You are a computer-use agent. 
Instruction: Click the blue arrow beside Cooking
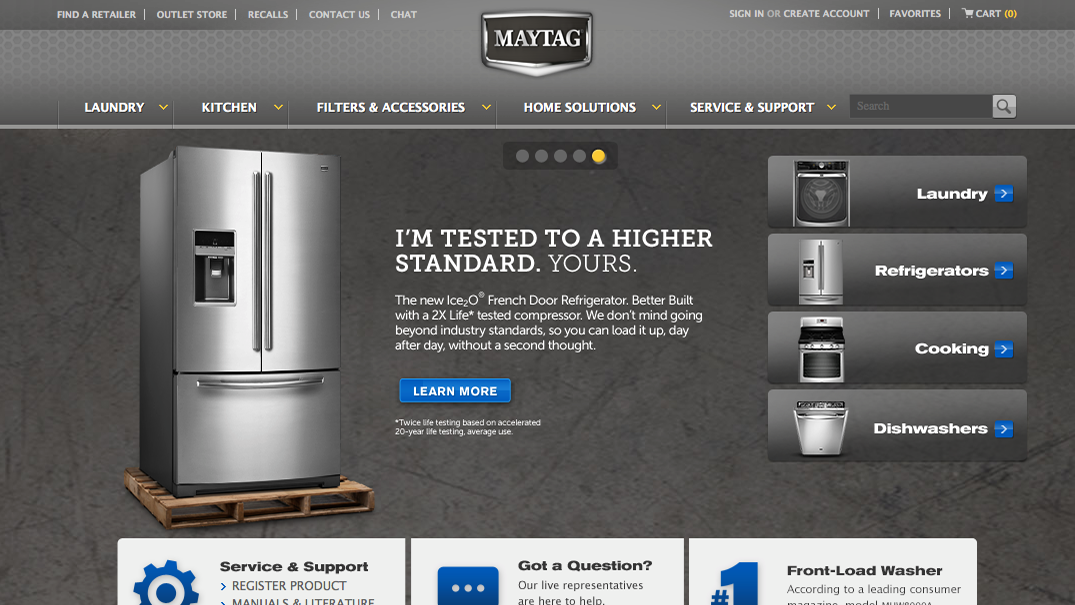coord(1004,349)
